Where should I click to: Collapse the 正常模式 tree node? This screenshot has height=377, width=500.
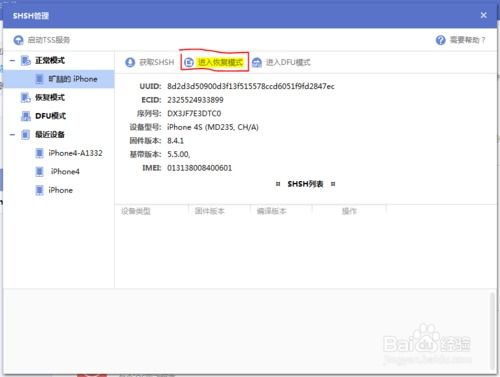click(x=12, y=61)
